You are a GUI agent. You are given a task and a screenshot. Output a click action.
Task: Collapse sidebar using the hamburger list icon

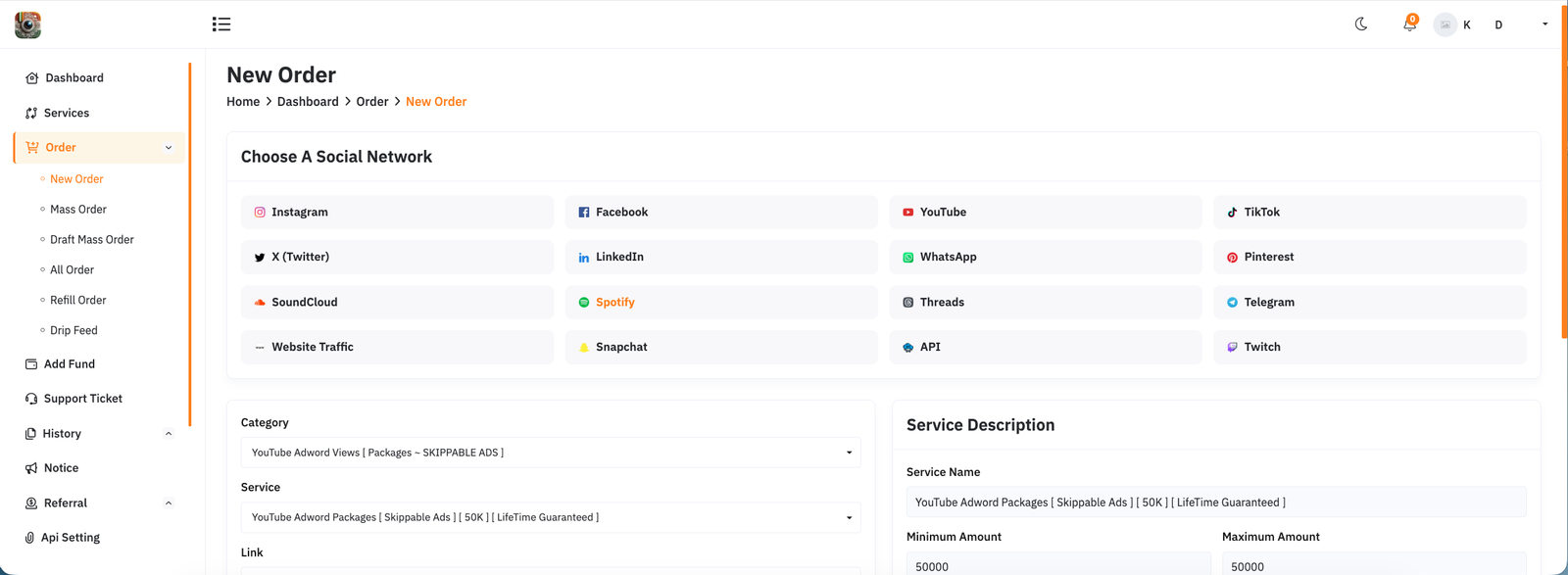221,24
